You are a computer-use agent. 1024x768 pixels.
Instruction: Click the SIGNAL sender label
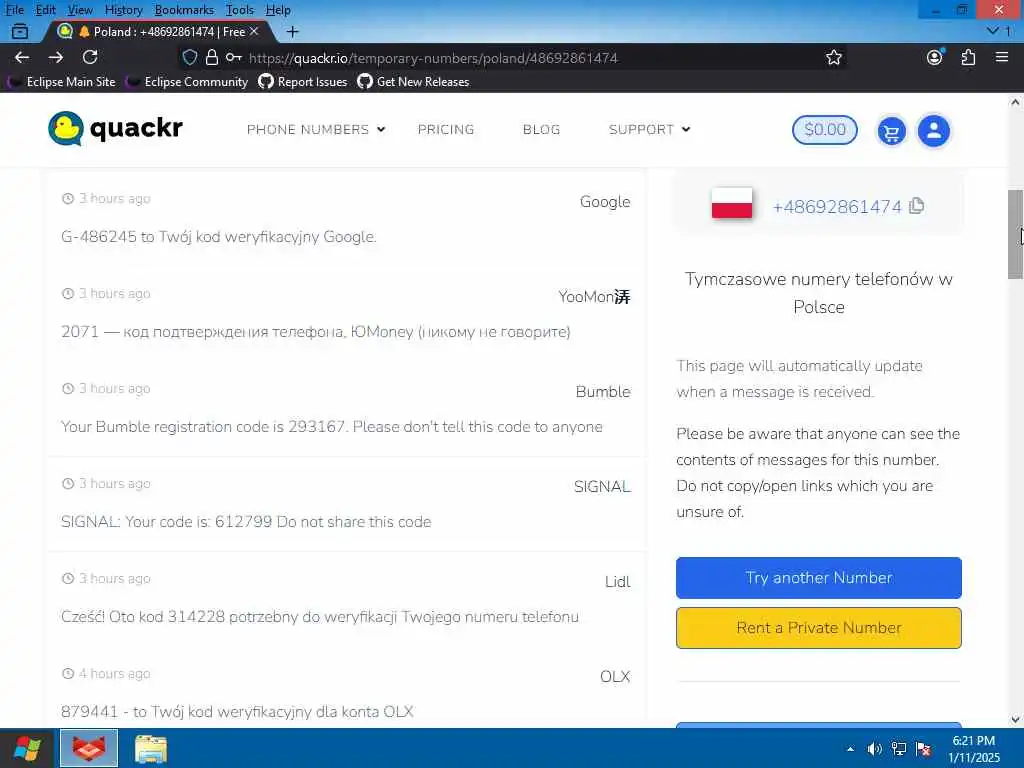coord(602,487)
